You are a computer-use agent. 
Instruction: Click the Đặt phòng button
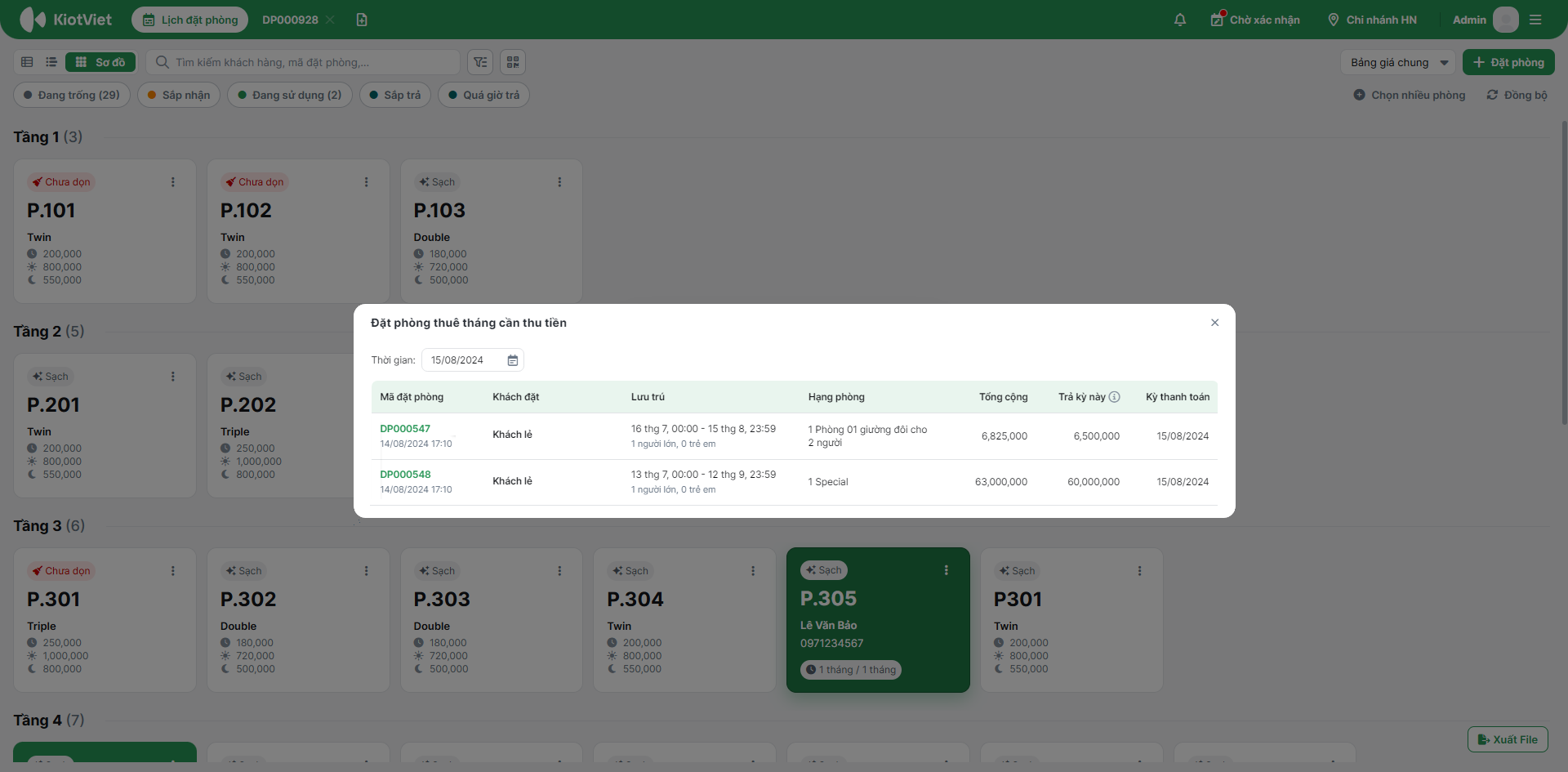[x=1508, y=62]
